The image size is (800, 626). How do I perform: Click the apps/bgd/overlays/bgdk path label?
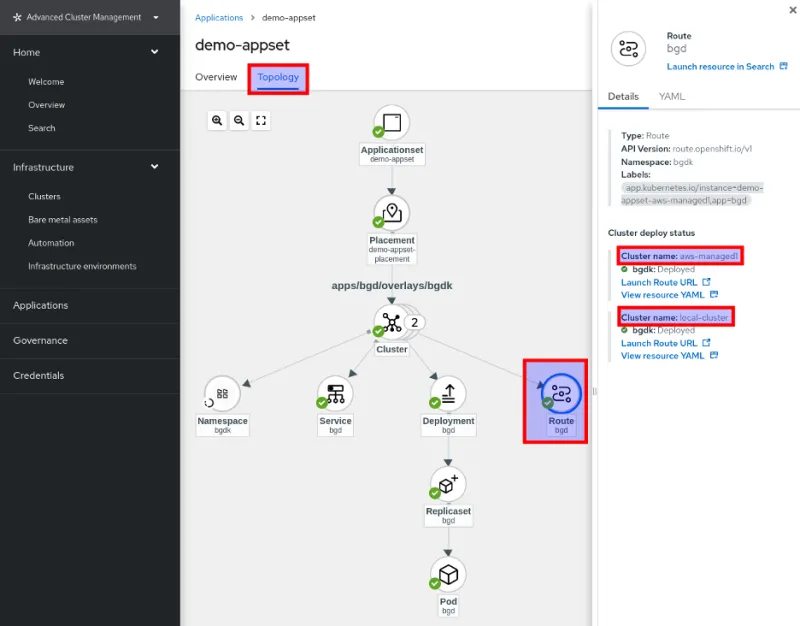pyautogui.click(x=392, y=285)
